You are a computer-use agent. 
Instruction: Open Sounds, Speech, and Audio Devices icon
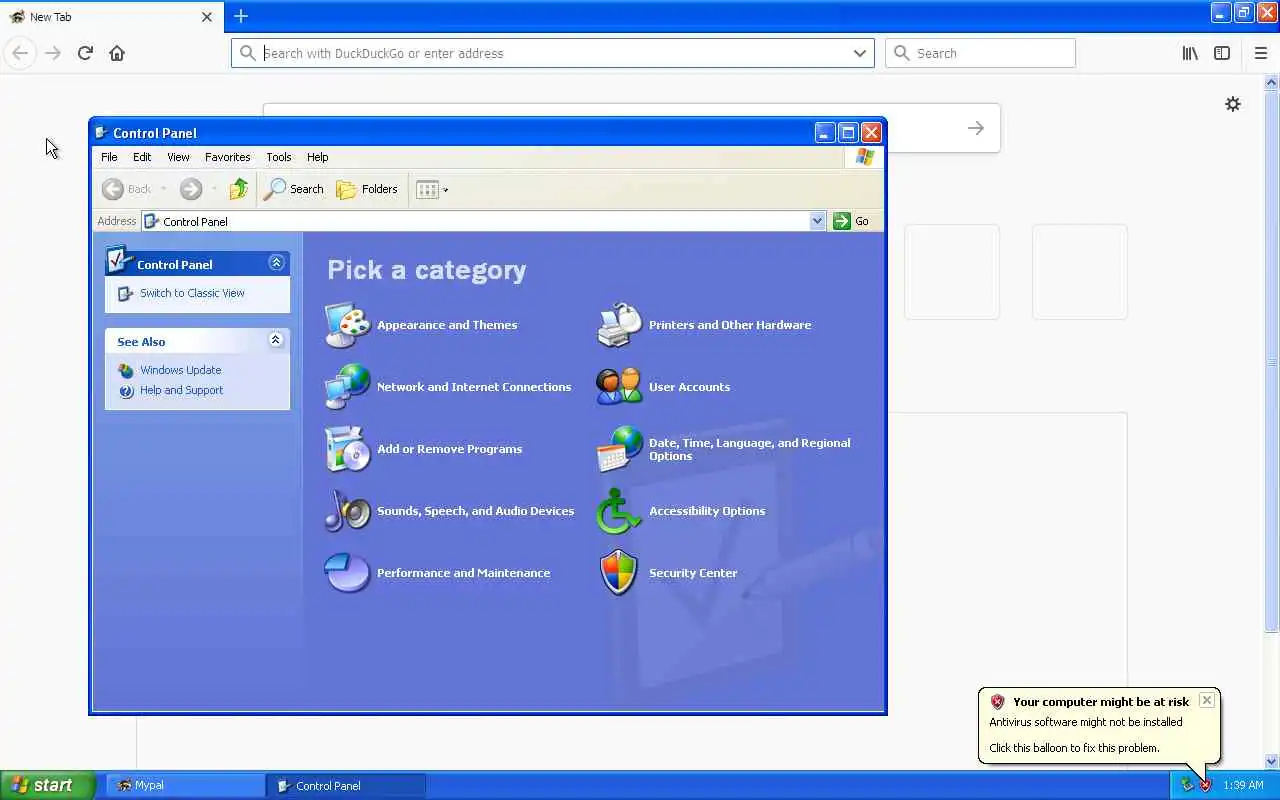point(347,511)
